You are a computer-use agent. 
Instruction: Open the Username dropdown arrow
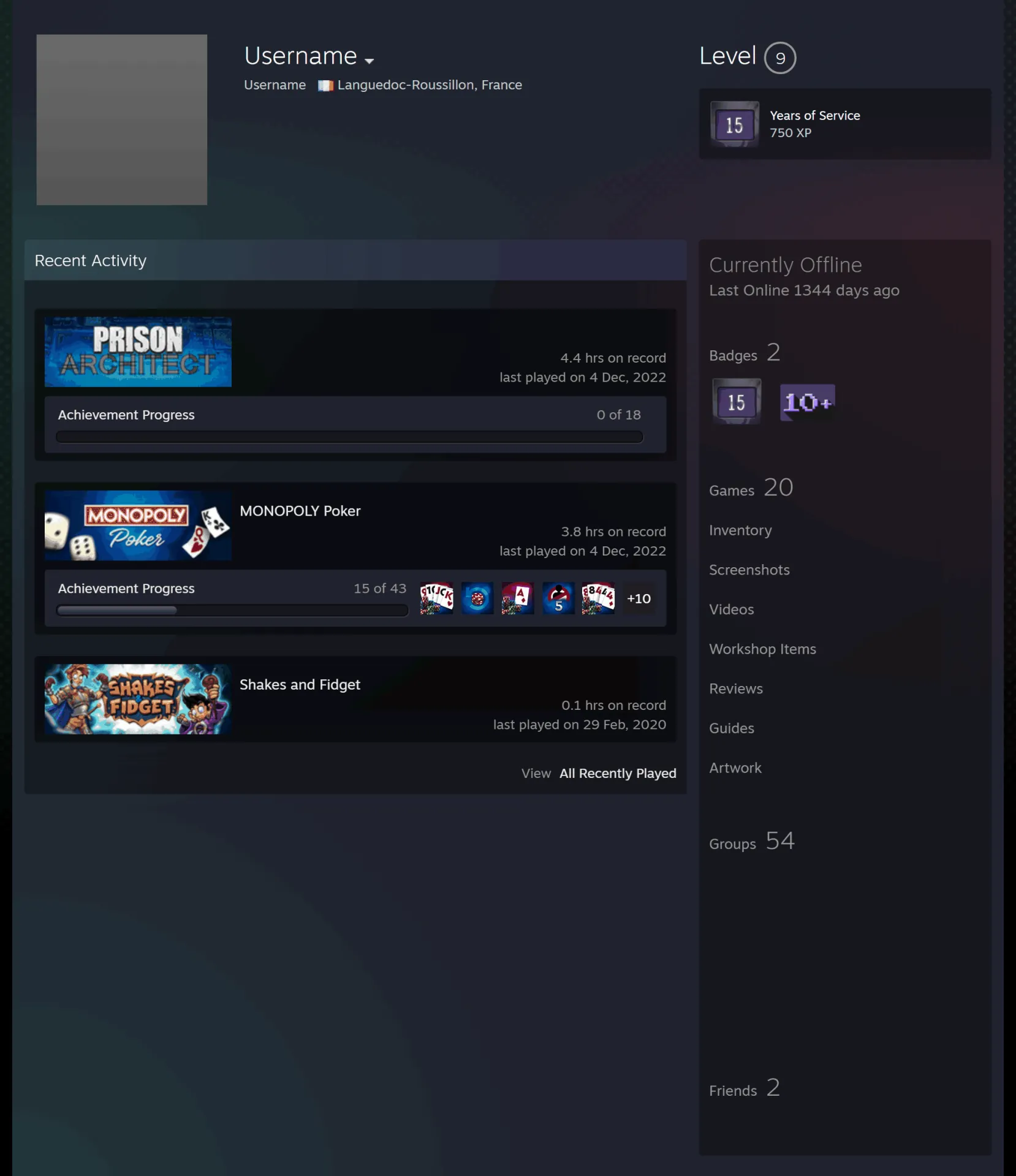(369, 61)
